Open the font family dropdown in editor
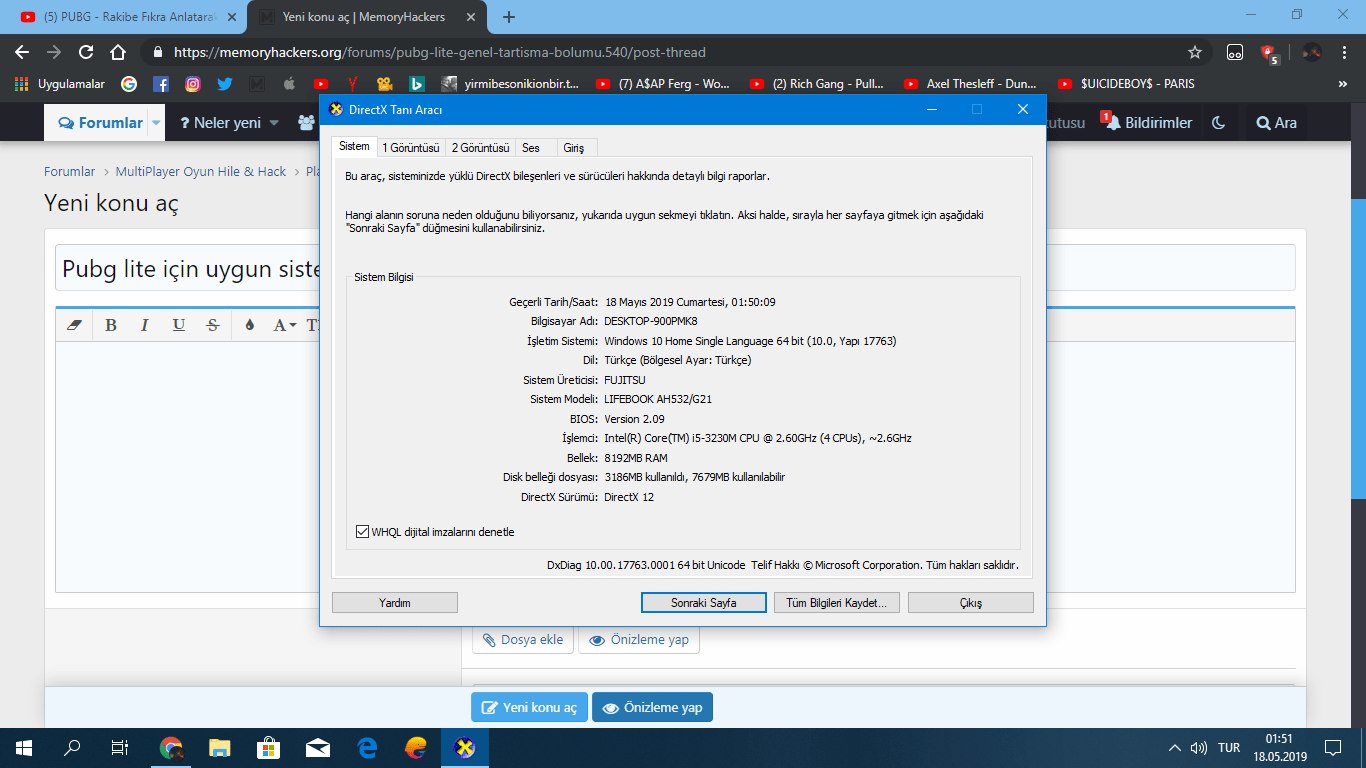1366x768 pixels. point(285,325)
